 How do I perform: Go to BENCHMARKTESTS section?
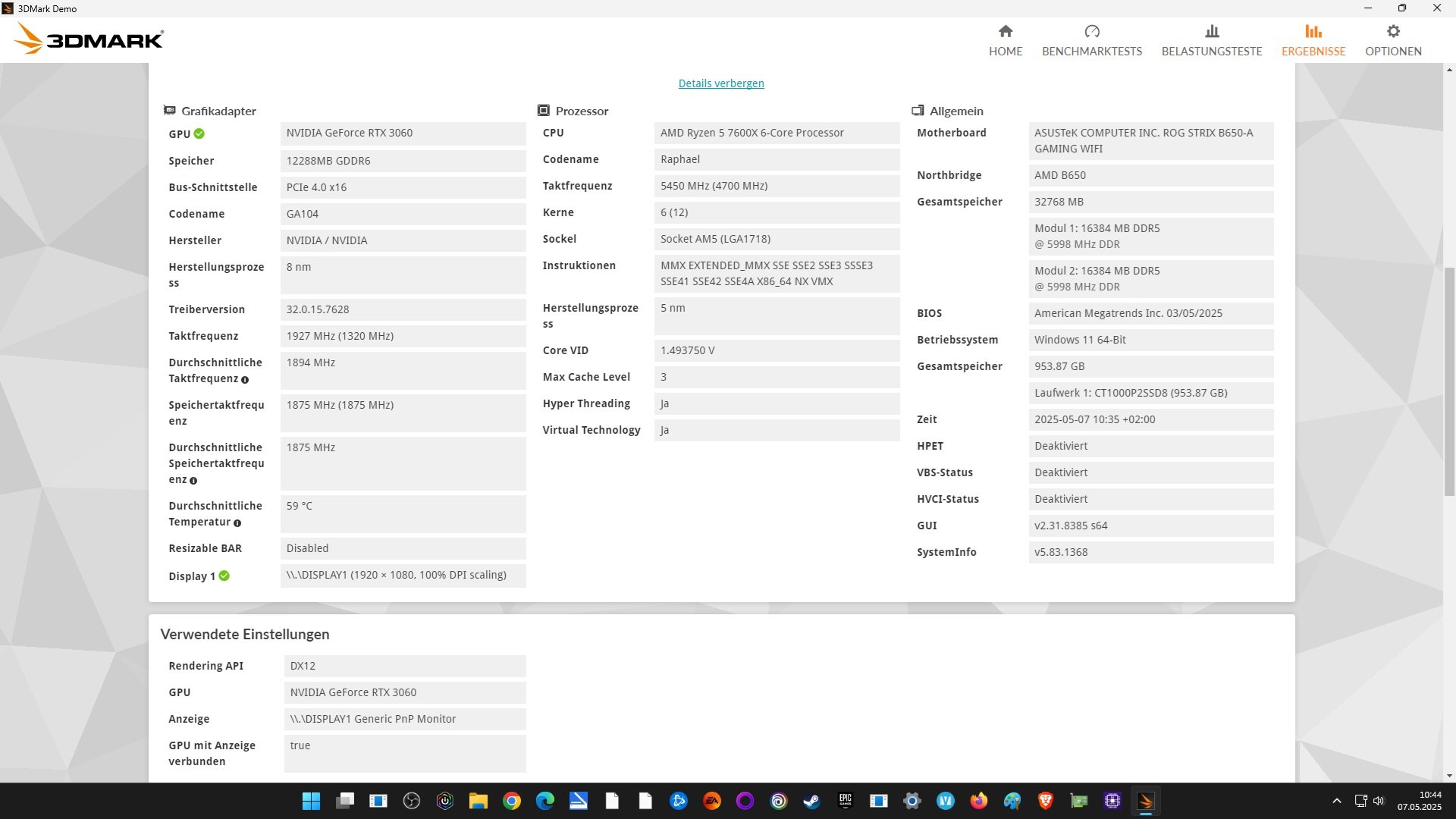1091,40
